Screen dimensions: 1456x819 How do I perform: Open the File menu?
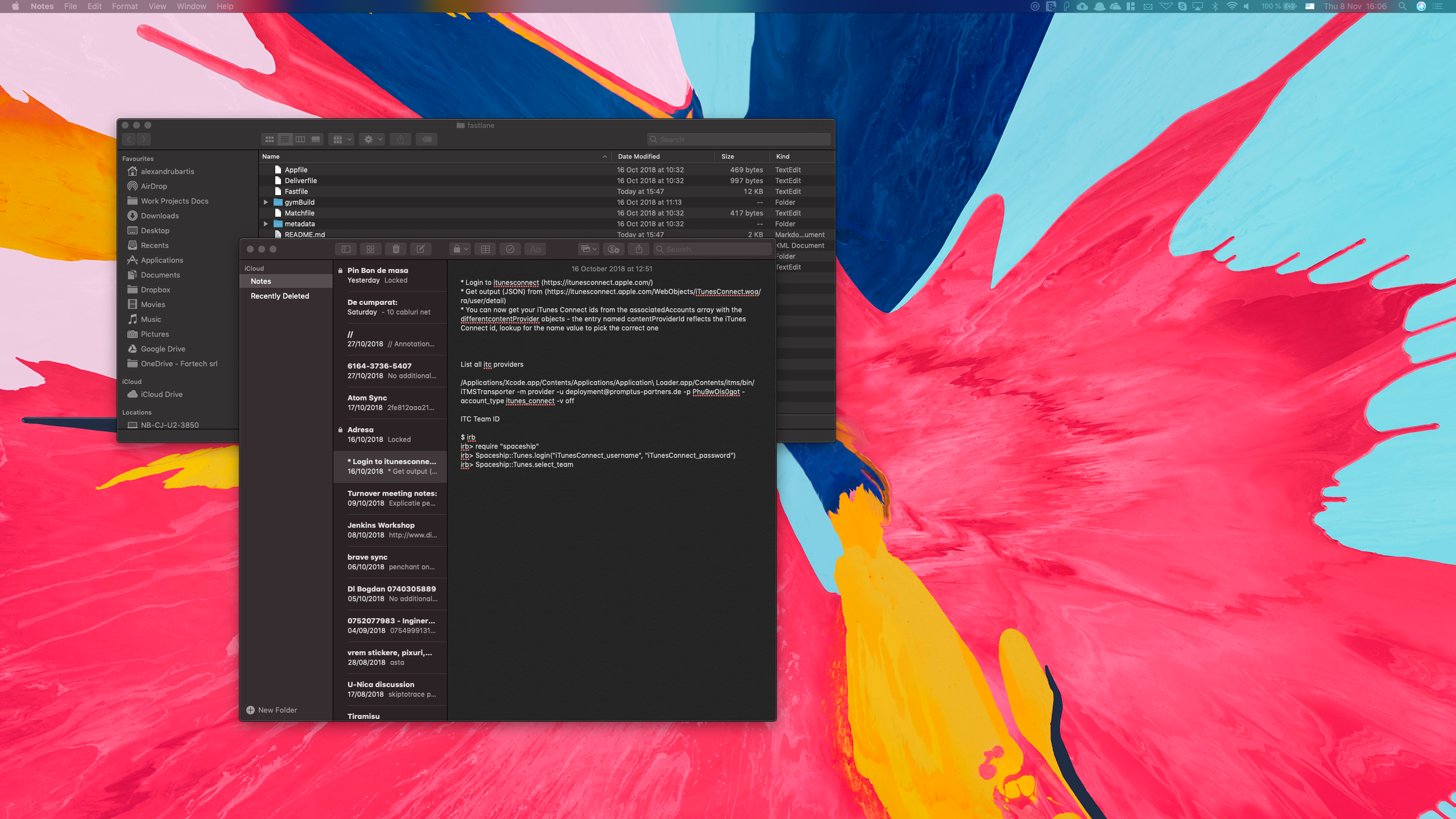tap(71, 6)
